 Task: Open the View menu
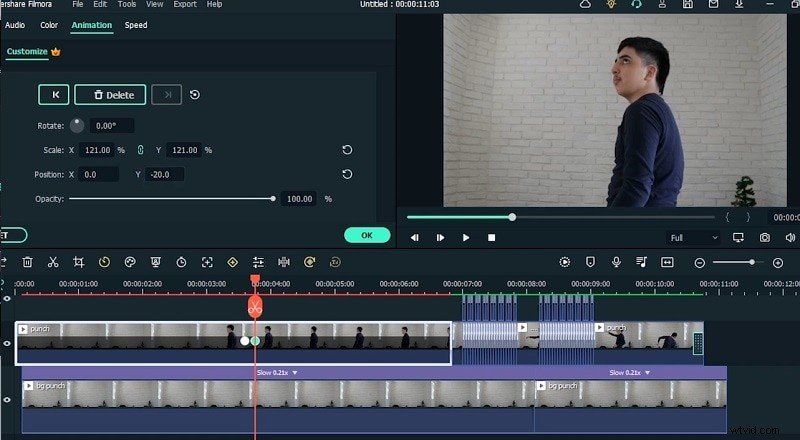pyautogui.click(x=155, y=4)
